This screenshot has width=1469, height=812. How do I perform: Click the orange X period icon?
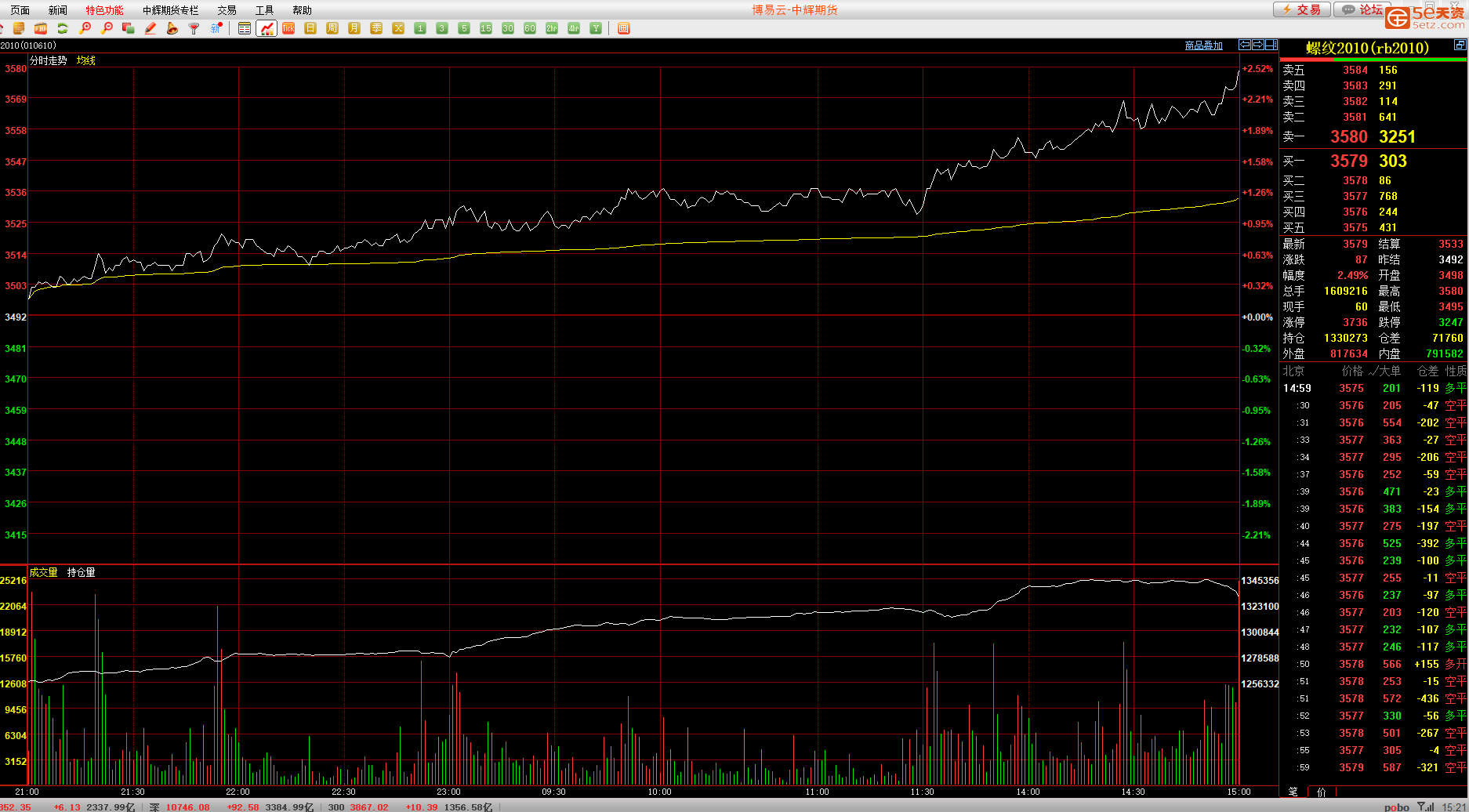(398, 28)
